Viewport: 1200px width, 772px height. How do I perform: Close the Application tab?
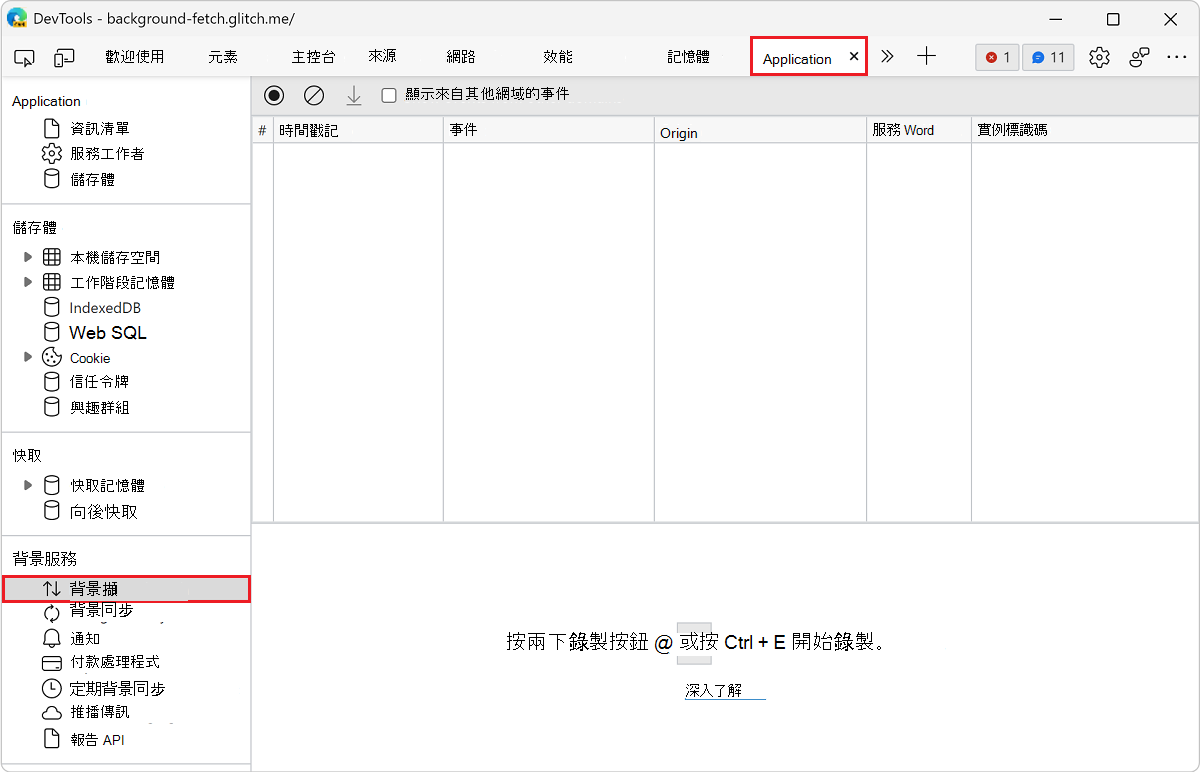coord(854,57)
